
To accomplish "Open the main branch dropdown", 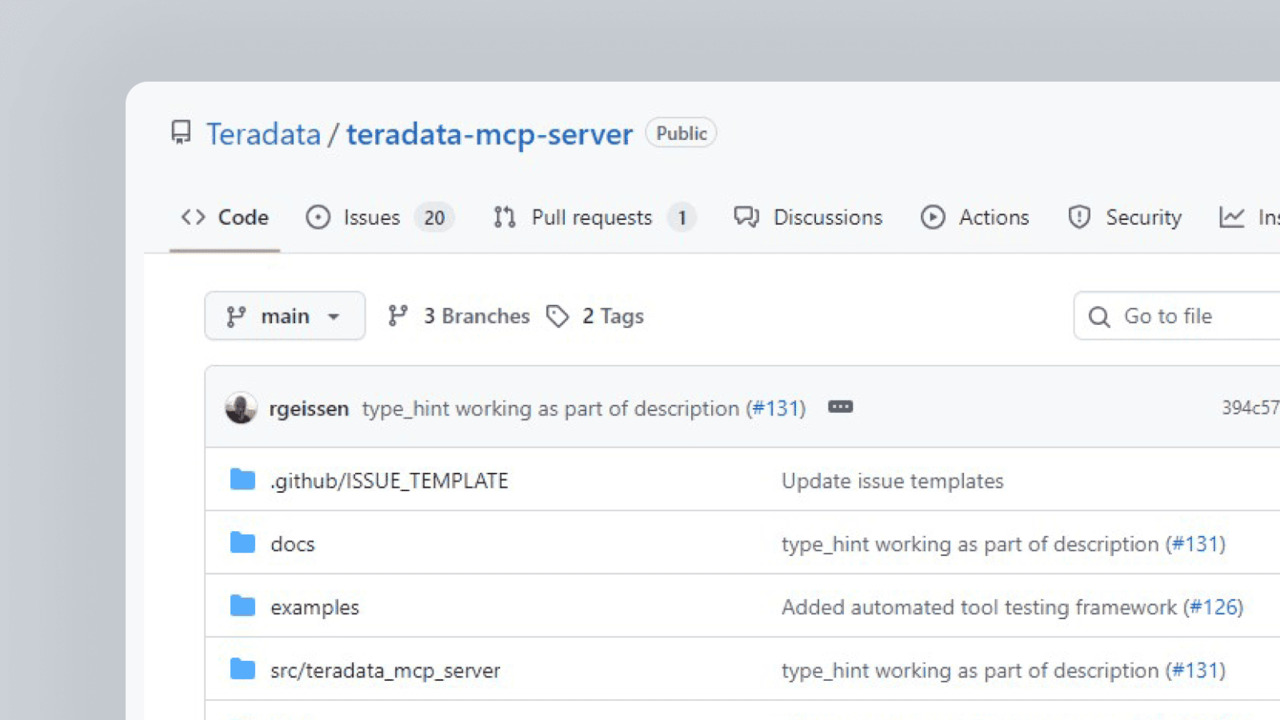I will 285,316.
